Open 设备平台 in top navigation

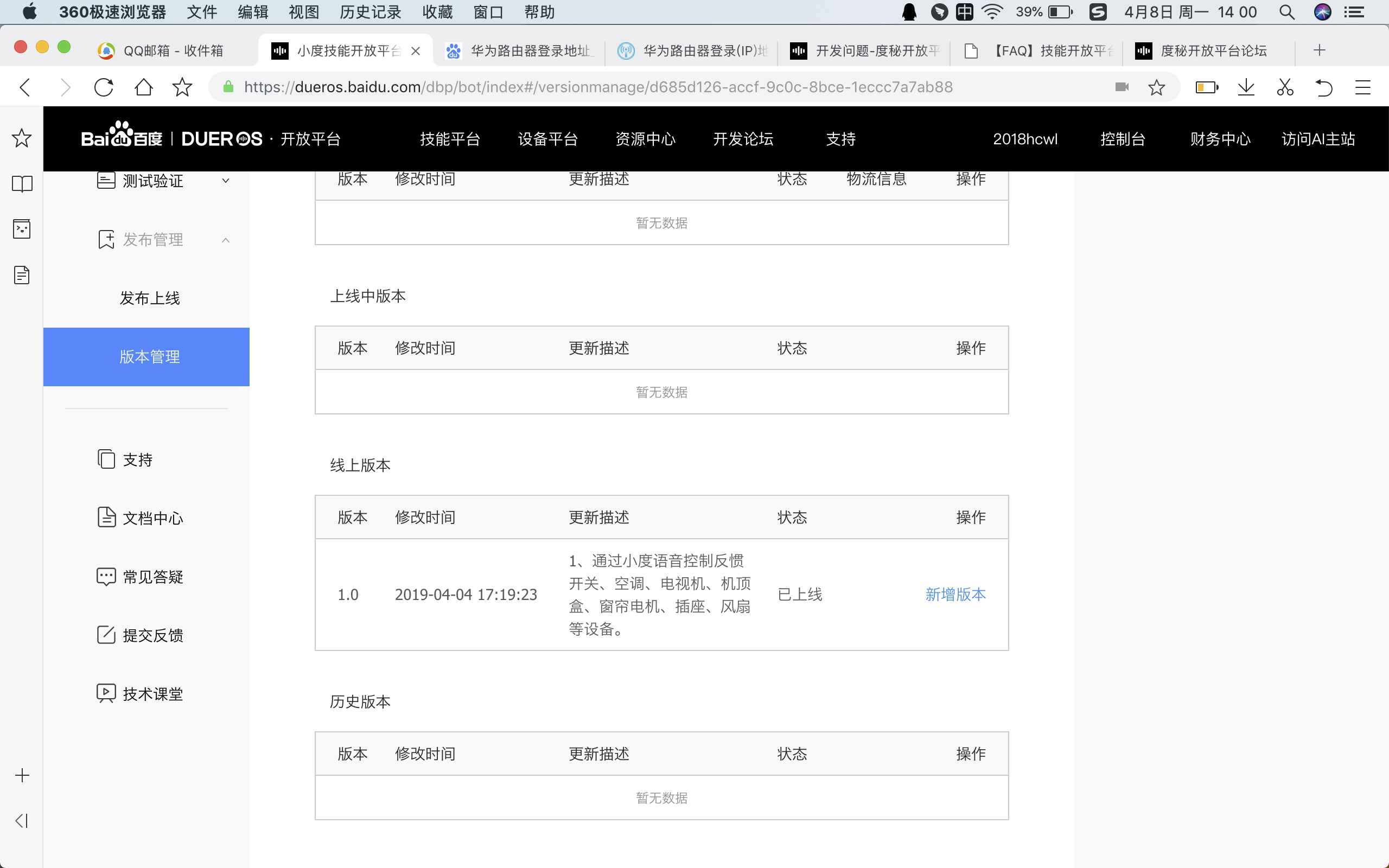pos(547,139)
